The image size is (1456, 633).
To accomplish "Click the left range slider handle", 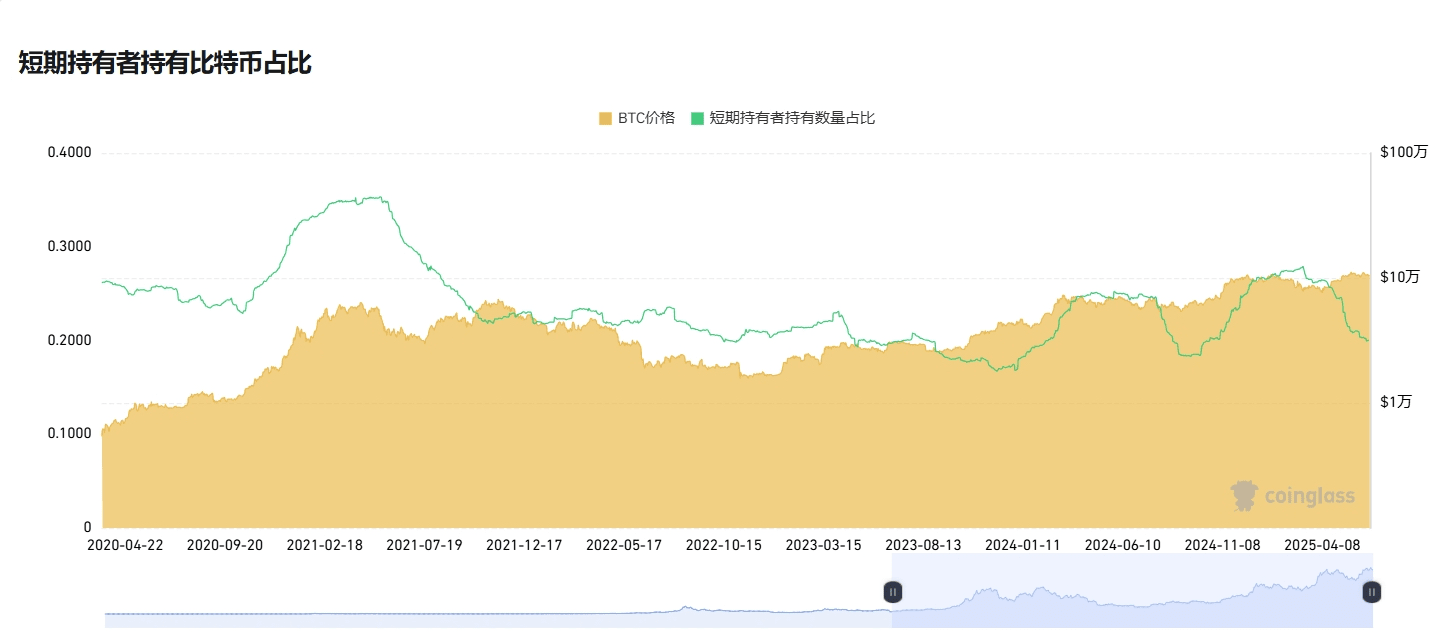I will click(893, 592).
